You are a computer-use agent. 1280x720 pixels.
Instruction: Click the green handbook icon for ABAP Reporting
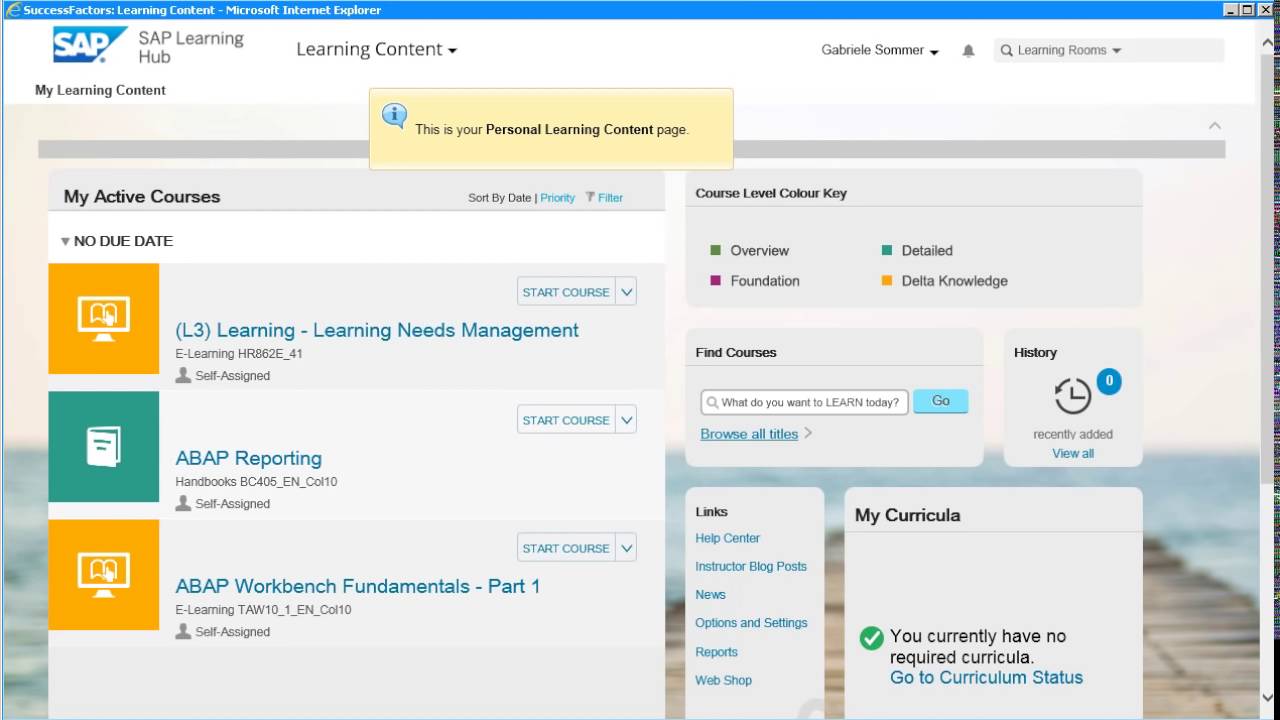(104, 446)
